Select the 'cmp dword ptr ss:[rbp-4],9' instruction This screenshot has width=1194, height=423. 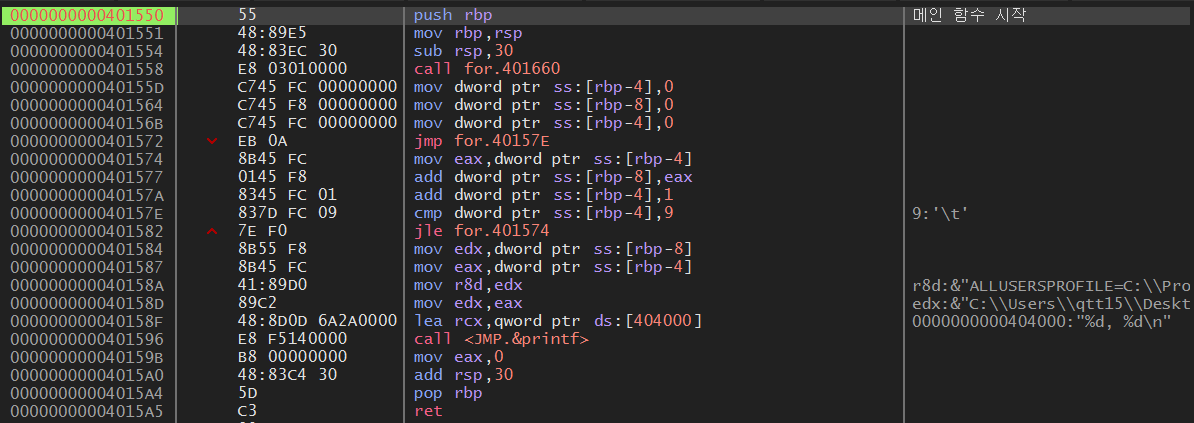click(x=544, y=213)
